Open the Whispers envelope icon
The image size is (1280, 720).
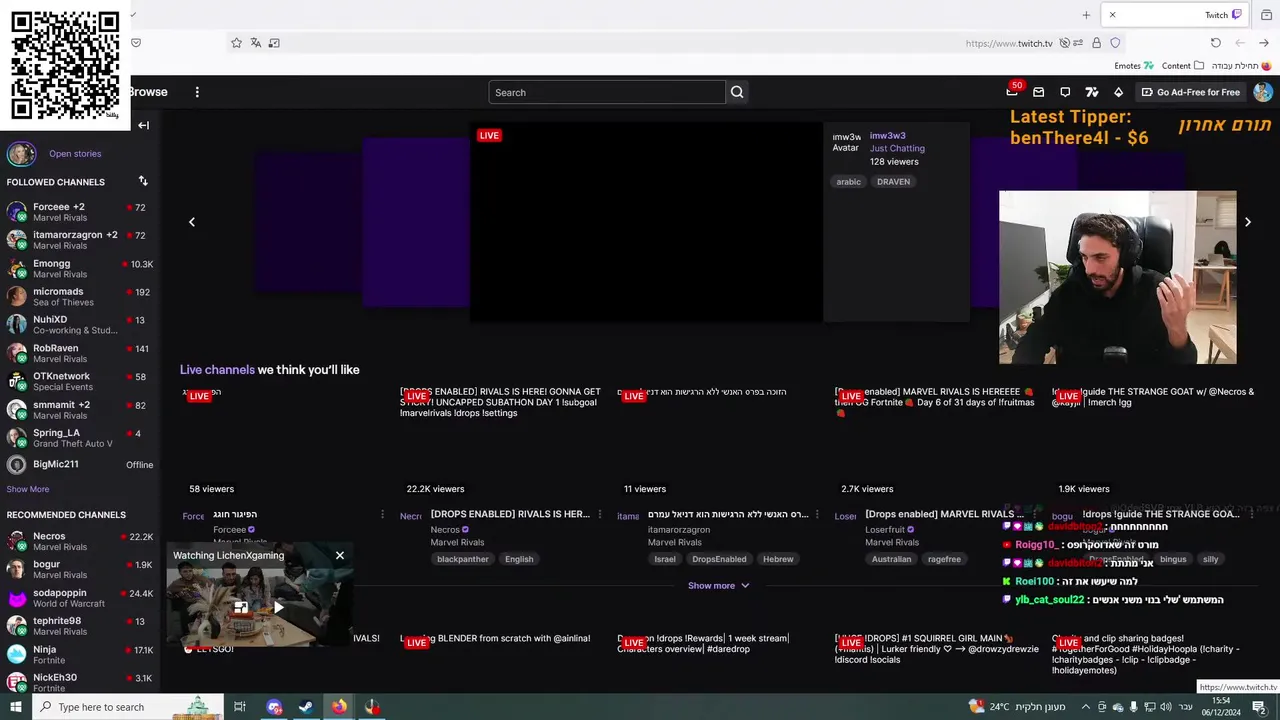click(x=1038, y=92)
